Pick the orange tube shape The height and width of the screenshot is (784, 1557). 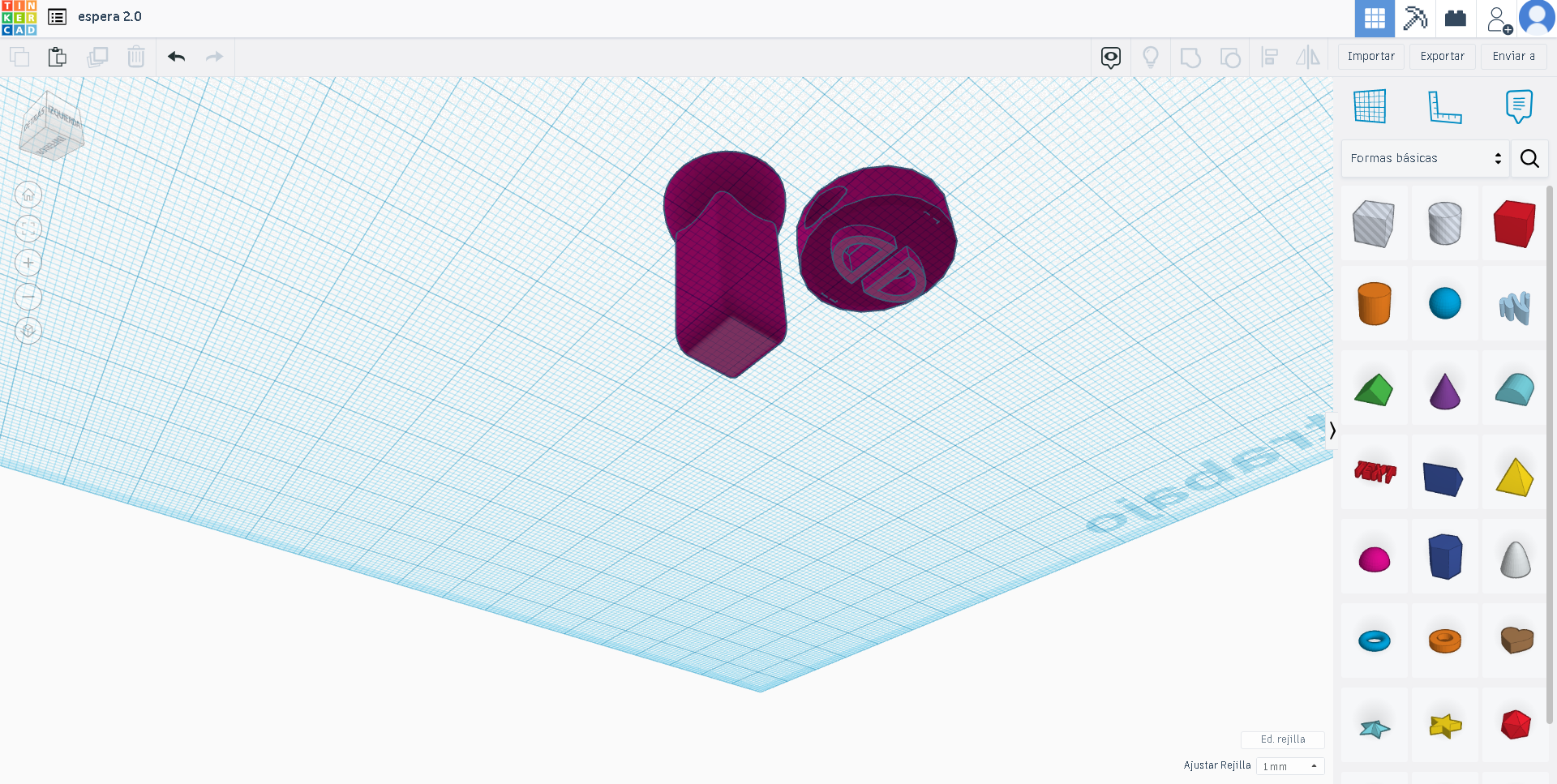tap(1445, 641)
